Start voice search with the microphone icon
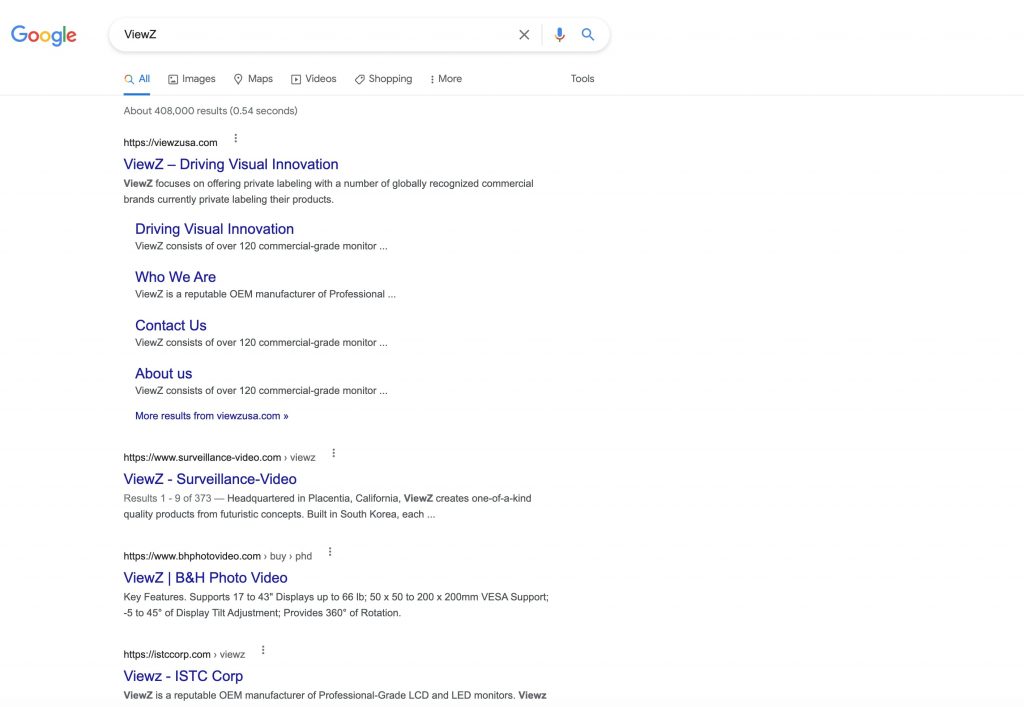This screenshot has width=1024, height=707. pos(559,35)
